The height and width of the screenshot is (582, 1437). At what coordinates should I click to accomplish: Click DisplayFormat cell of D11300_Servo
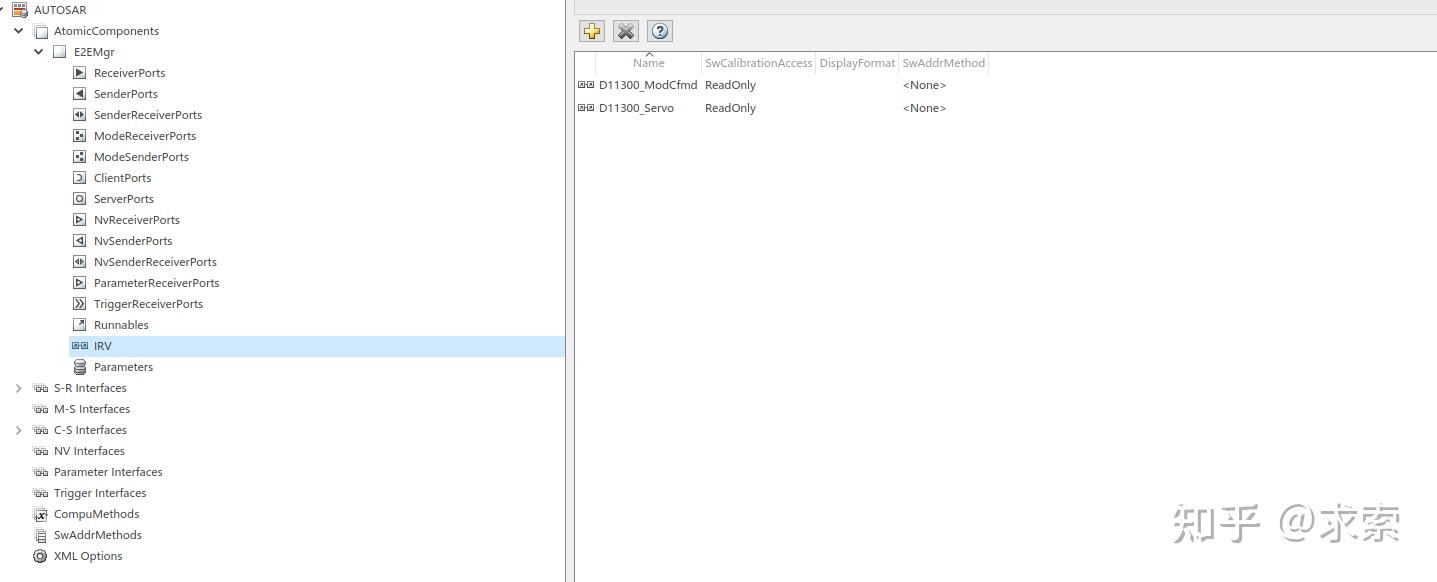pos(857,108)
